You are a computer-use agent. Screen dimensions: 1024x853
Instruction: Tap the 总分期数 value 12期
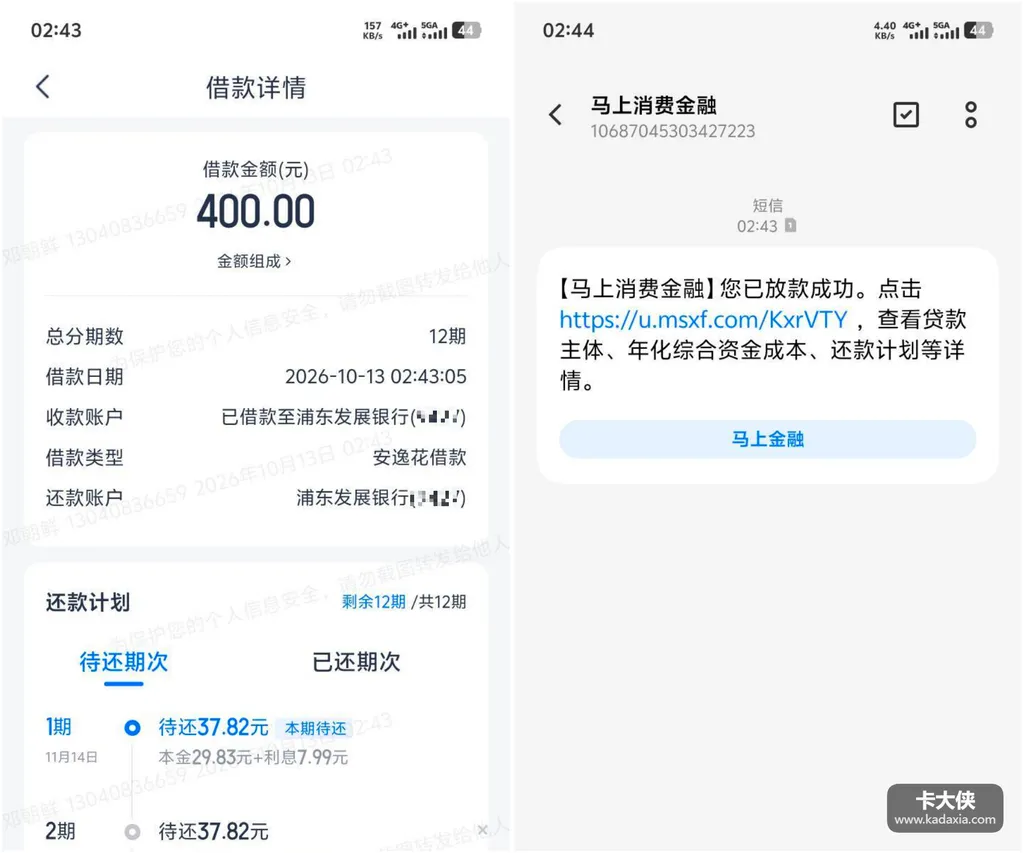pyautogui.click(x=447, y=336)
